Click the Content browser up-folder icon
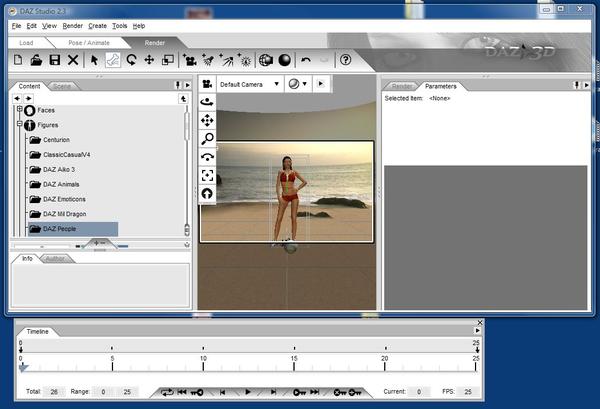 (184, 99)
